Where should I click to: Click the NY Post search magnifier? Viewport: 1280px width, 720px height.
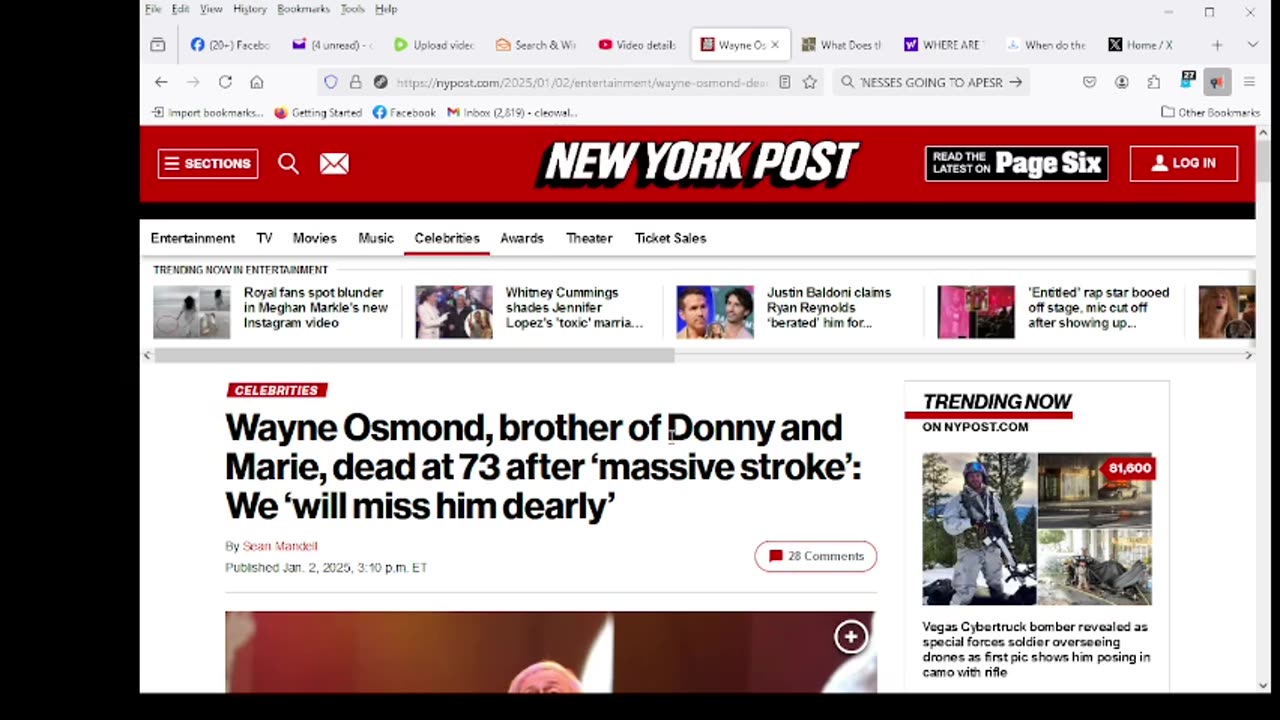pos(288,163)
